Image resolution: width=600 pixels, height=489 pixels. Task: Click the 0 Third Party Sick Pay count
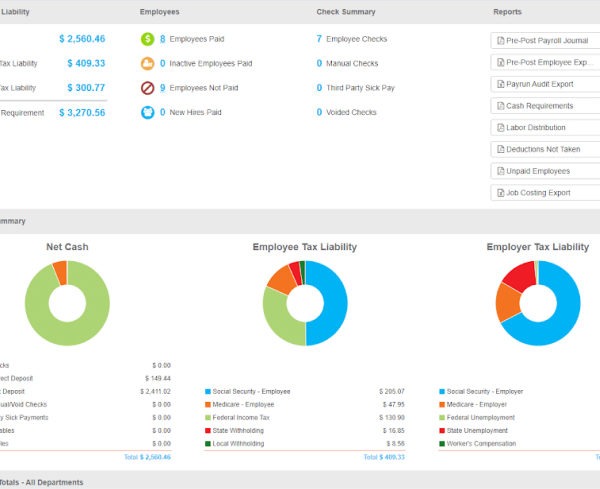point(319,88)
